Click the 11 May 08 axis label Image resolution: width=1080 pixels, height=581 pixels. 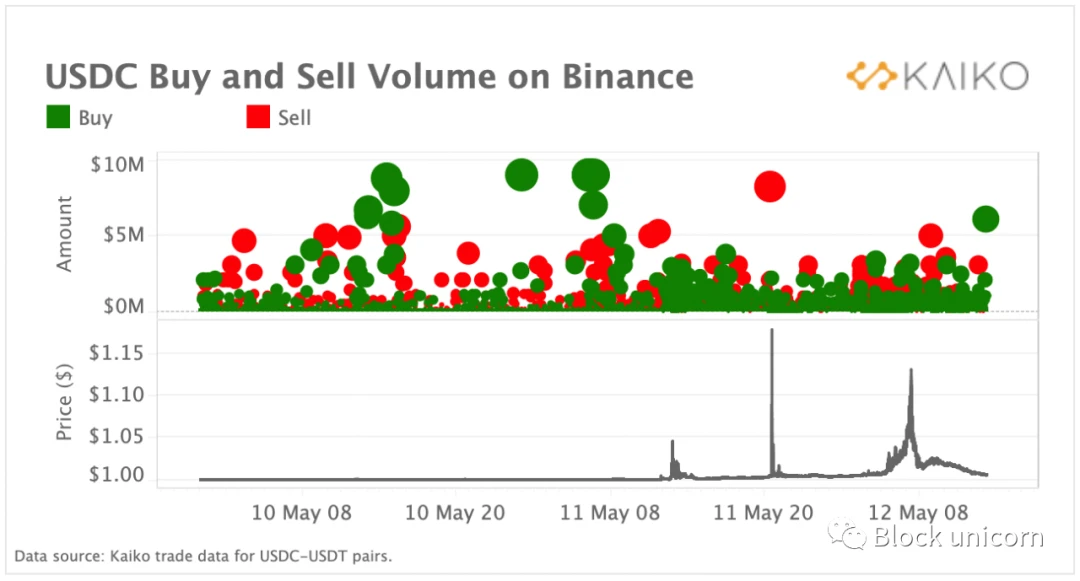coord(610,513)
